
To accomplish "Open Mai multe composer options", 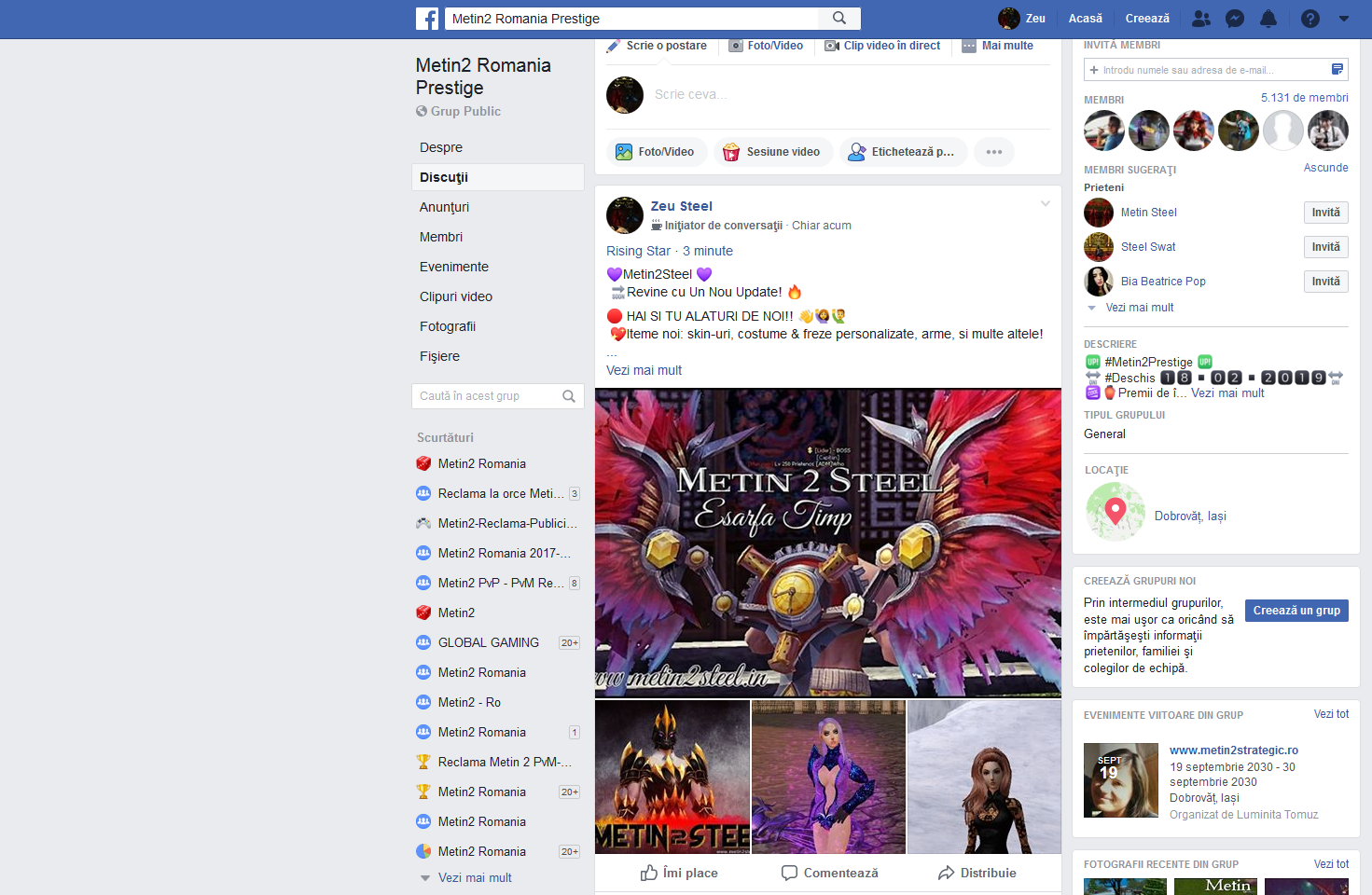I will pos(997,46).
